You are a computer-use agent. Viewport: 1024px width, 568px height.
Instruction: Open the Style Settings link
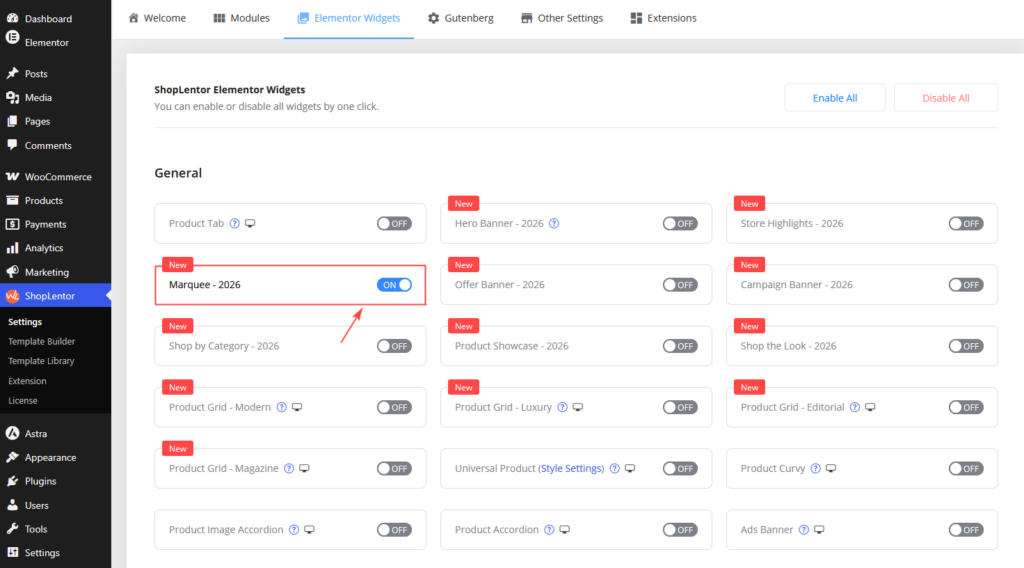[571, 468]
